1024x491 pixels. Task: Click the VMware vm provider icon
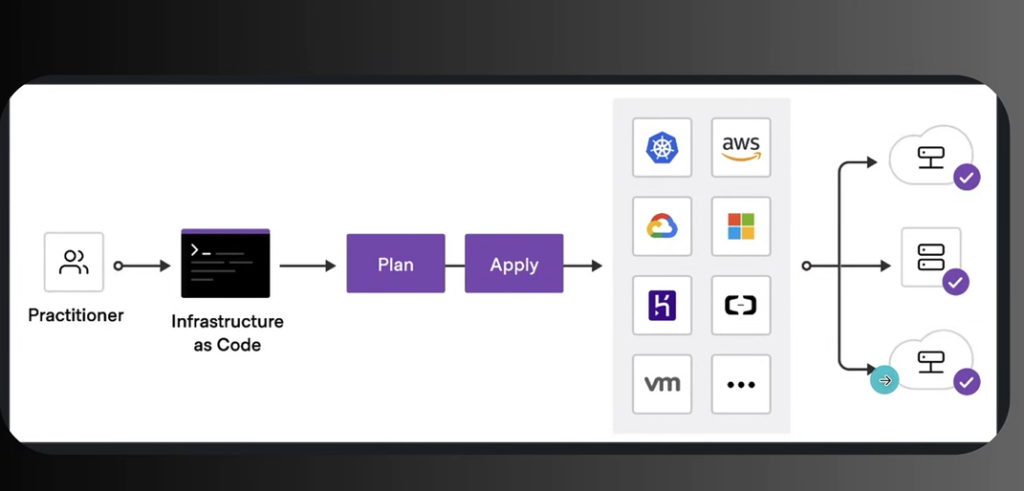coord(662,384)
